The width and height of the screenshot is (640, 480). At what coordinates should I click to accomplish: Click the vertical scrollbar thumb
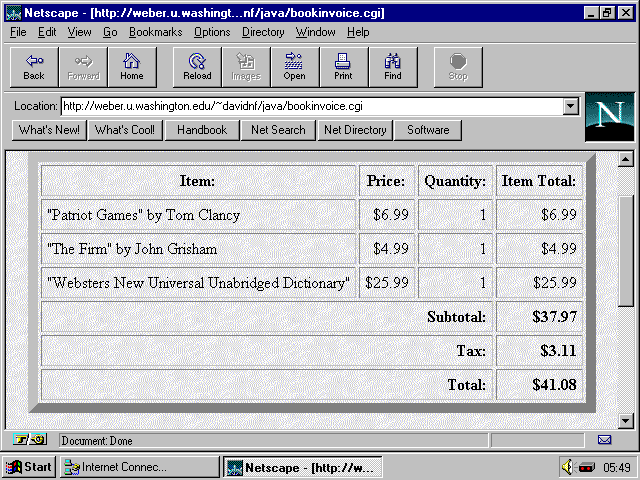626,251
